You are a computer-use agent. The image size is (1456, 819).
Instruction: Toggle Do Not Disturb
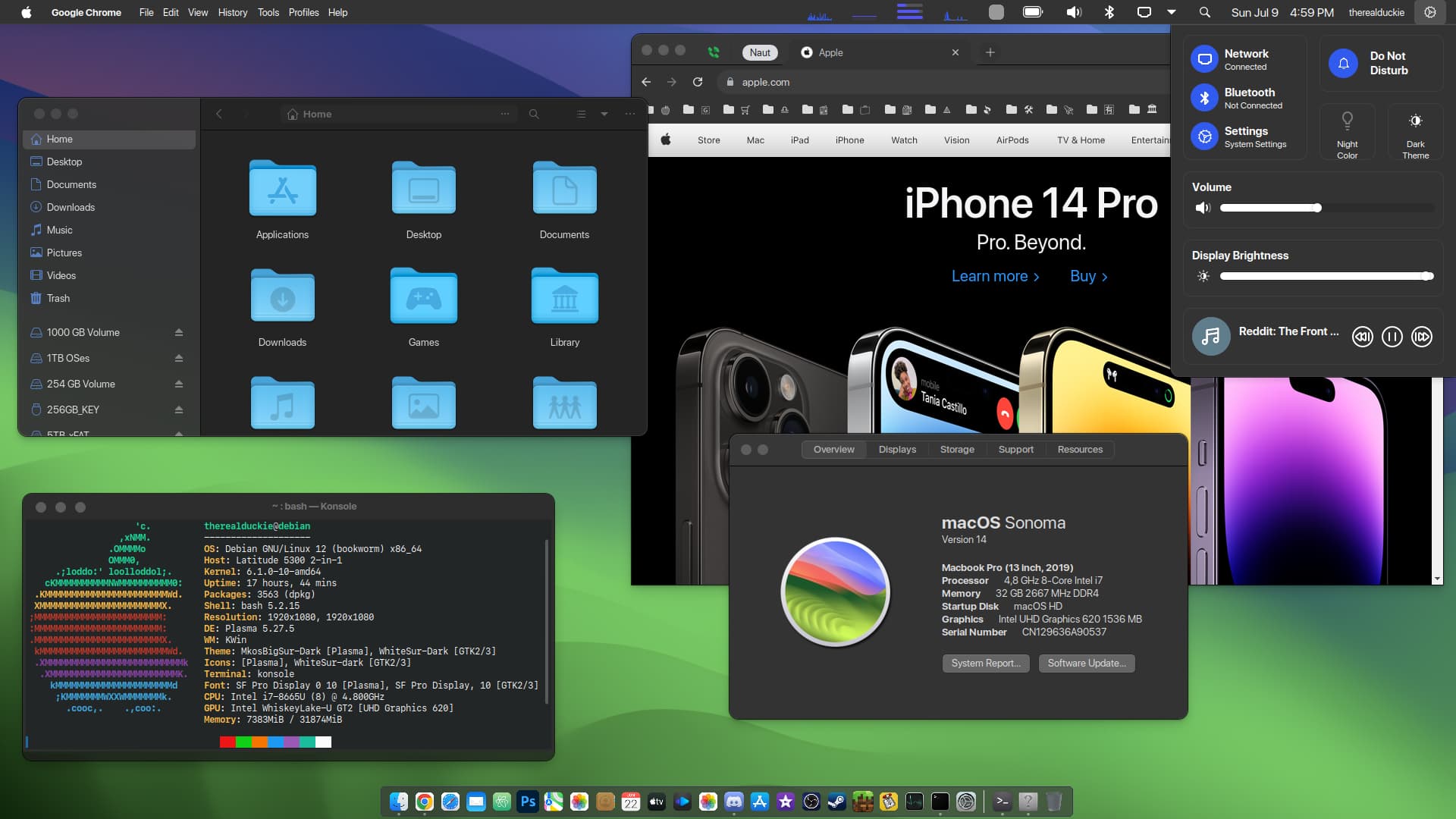pyautogui.click(x=1343, y=63)
